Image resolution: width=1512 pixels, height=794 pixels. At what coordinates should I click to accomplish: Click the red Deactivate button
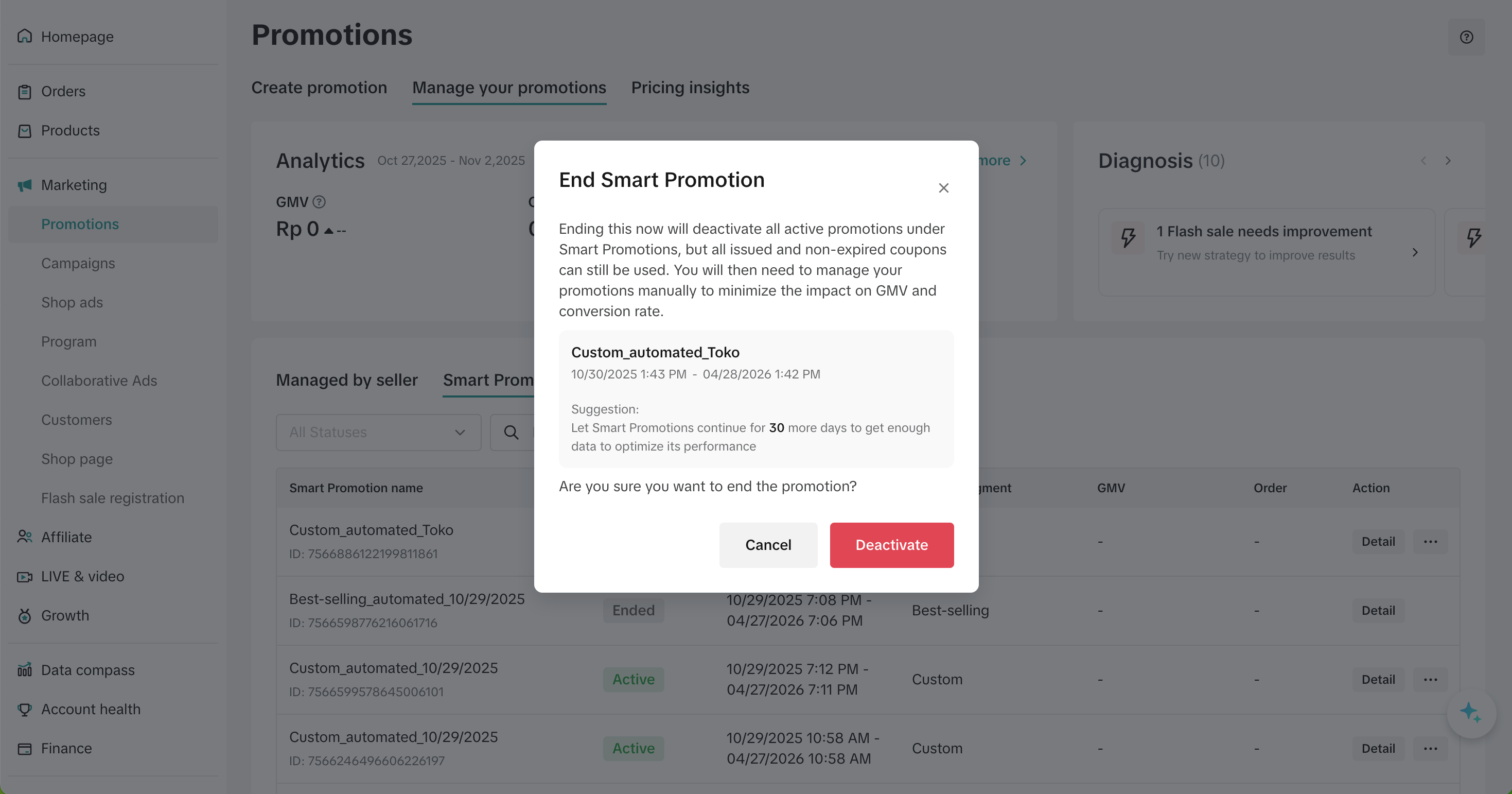[x=891, y=545]
